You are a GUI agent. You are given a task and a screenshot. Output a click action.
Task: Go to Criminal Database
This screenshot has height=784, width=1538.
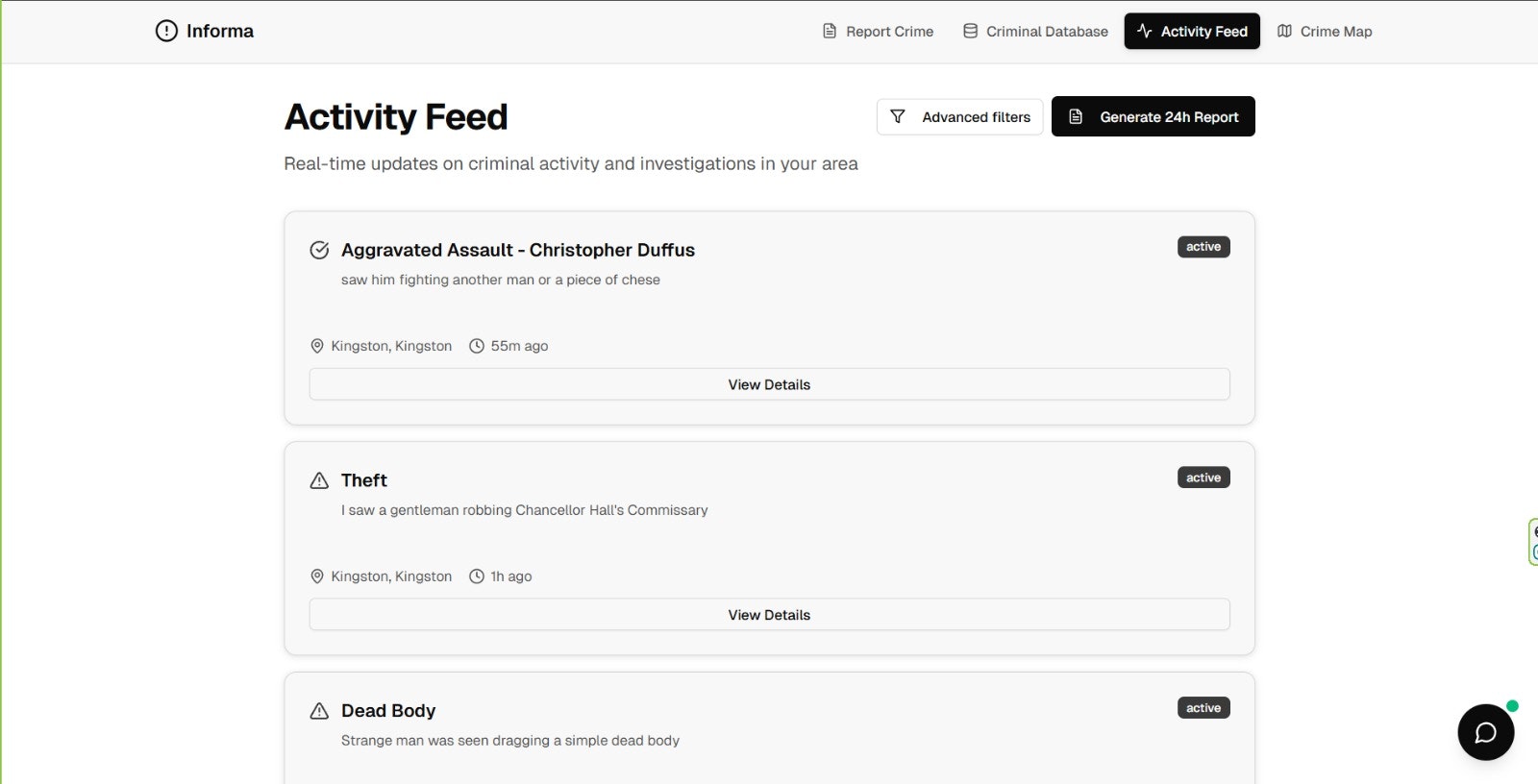tap(1035, 32)
